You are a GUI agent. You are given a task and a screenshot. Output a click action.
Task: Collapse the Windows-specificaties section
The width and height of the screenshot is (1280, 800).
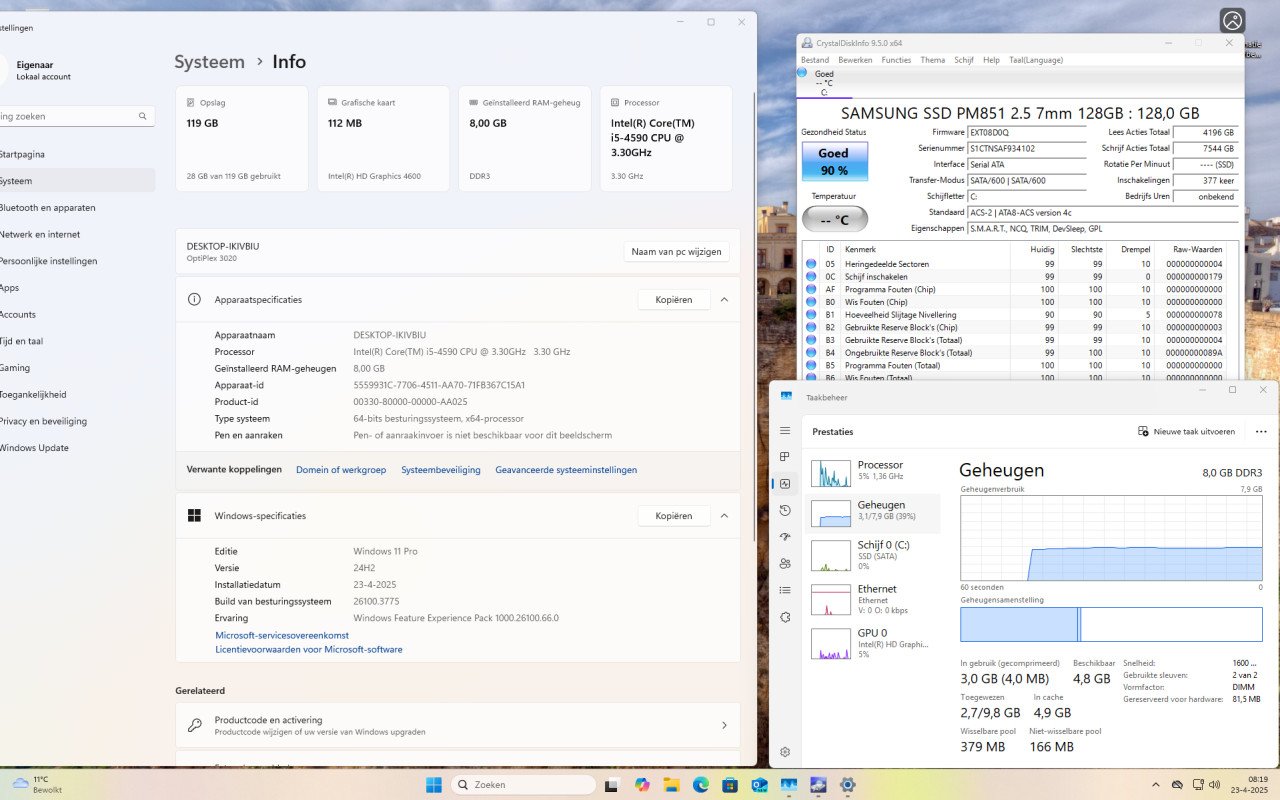724,516
